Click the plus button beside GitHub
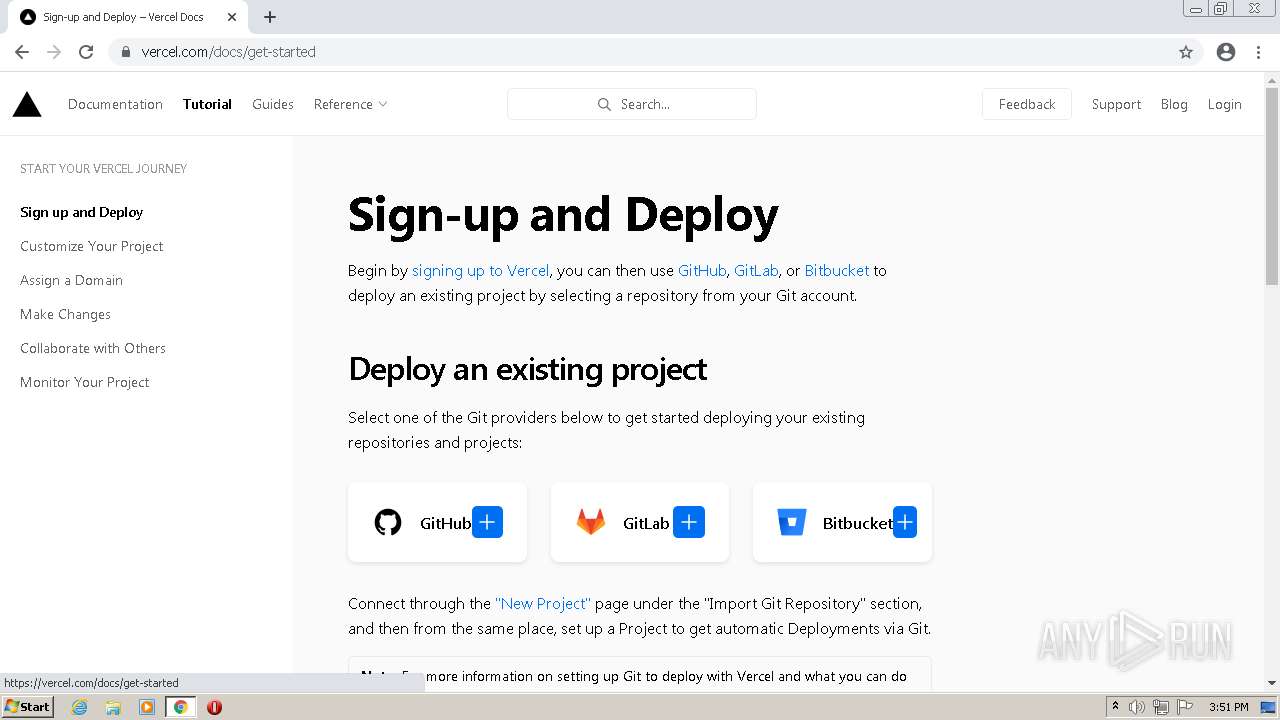Image resolution: width=1280 pixels, height=720 pixels. [x=487, y=522]
